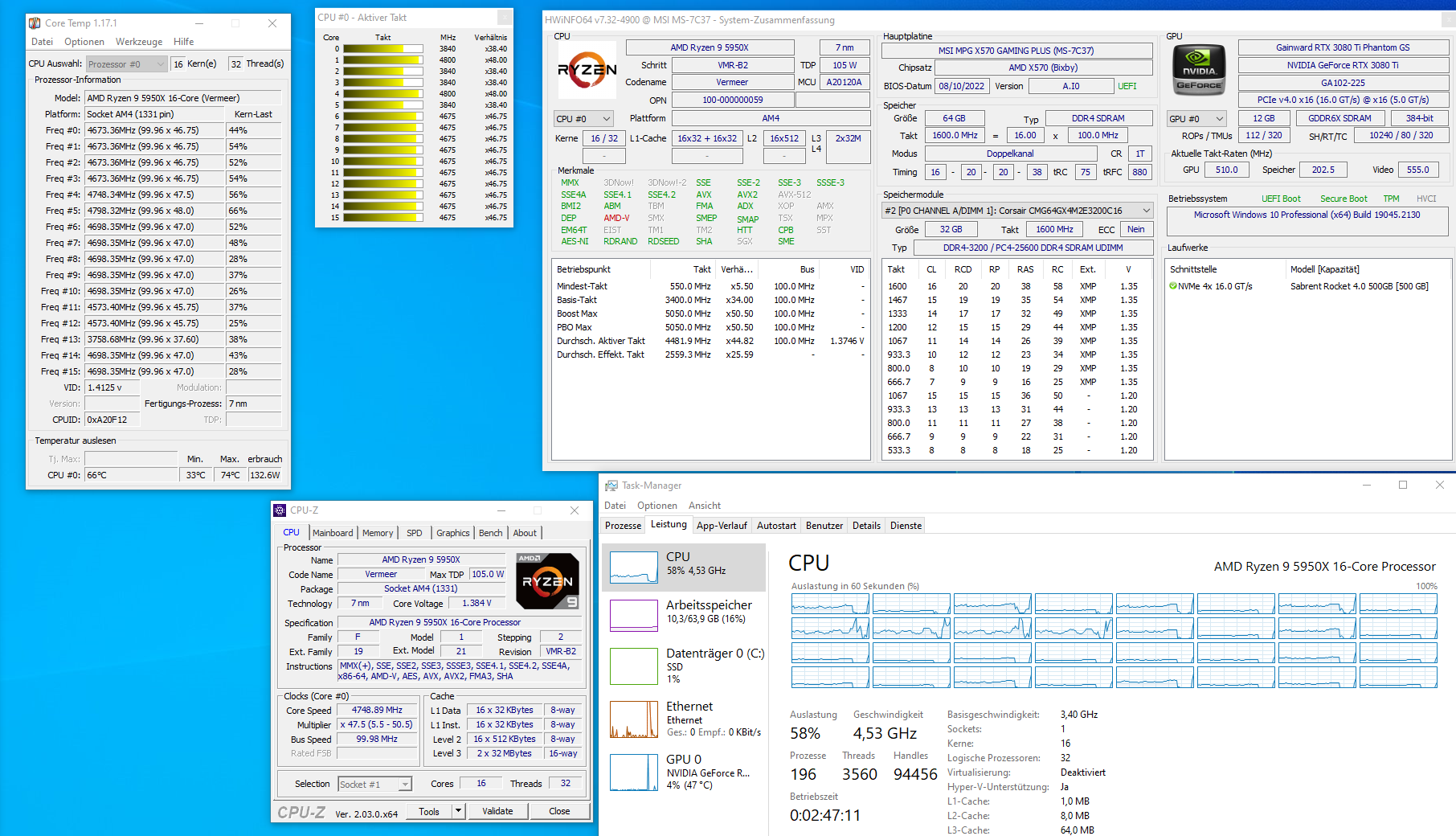The image size is (1456, 836).
Task: Click the Core 15 clock bar in Aktiver Takt
Action: pyautogui.click(x=383, y=218)
